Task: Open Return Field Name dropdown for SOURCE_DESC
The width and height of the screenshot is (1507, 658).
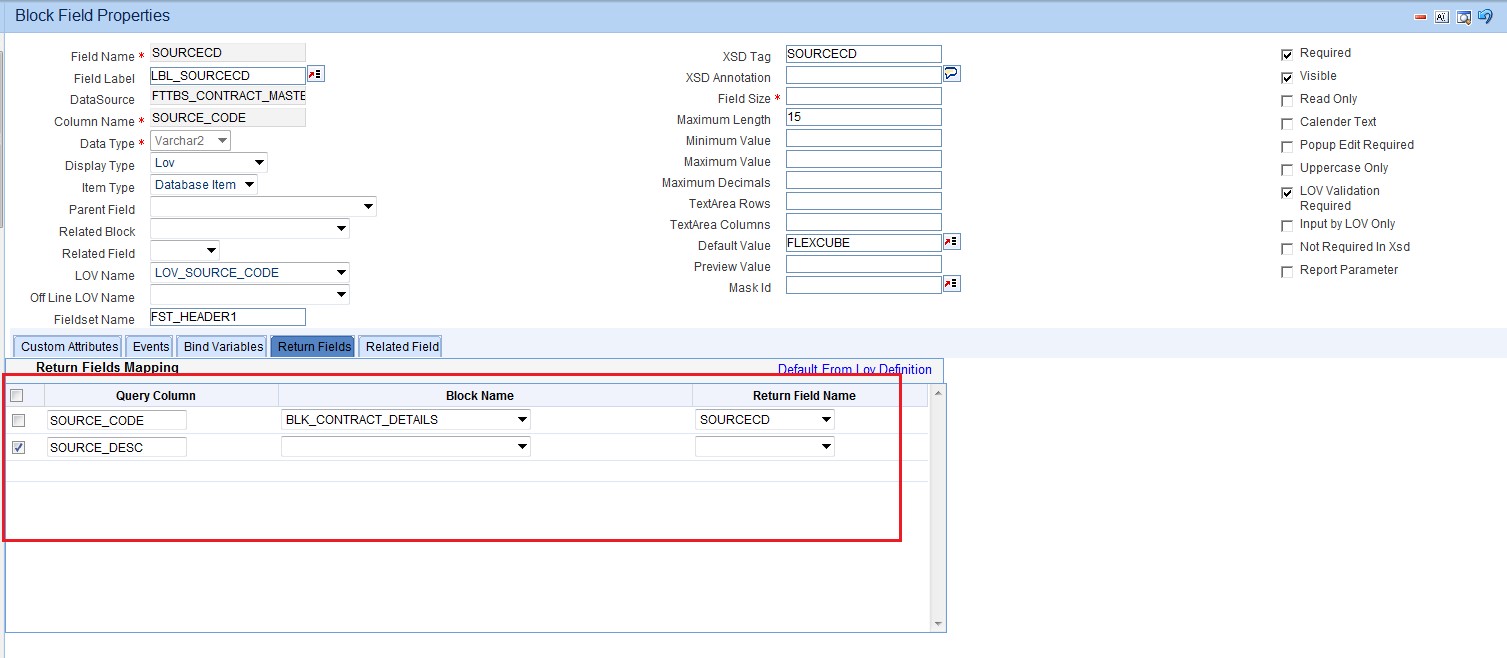Action: coord(765,447)
